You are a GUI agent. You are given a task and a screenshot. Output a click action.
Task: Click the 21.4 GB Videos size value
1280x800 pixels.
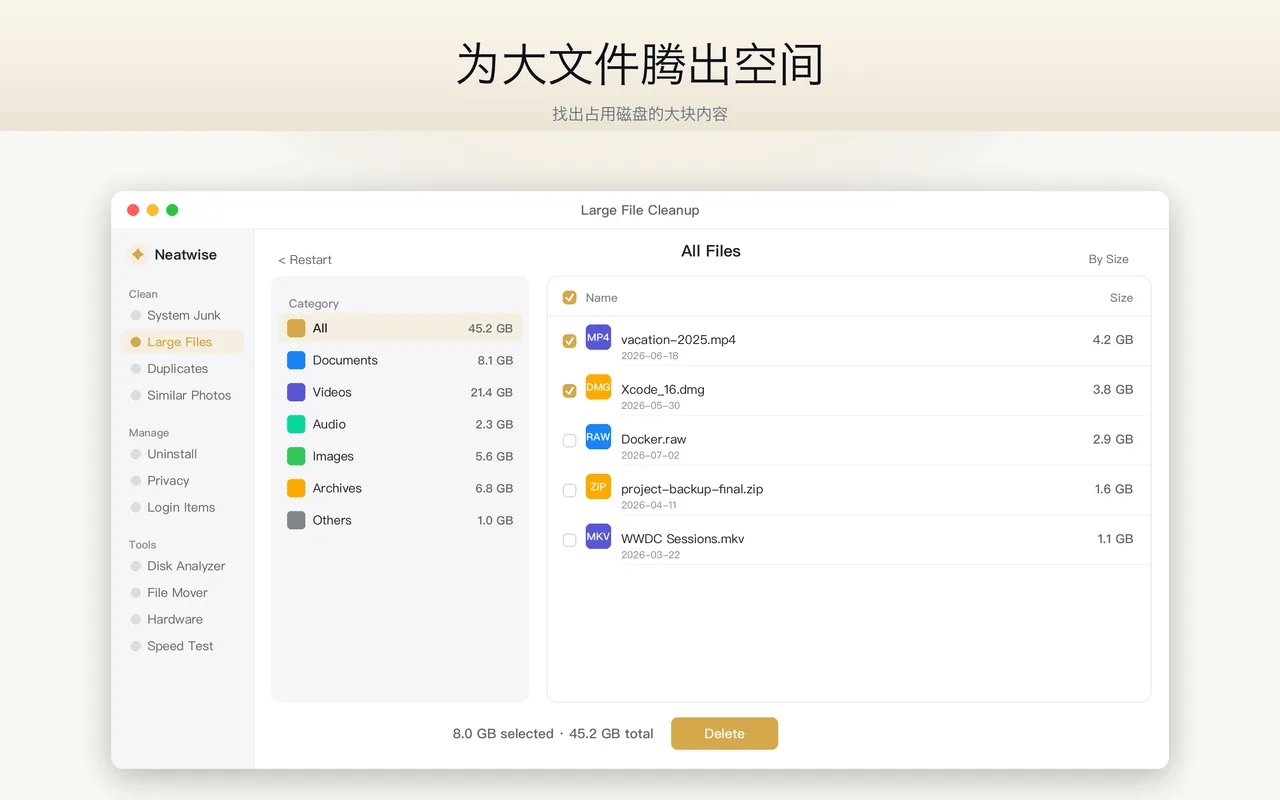pyautogui.click(x=492, y=392)
